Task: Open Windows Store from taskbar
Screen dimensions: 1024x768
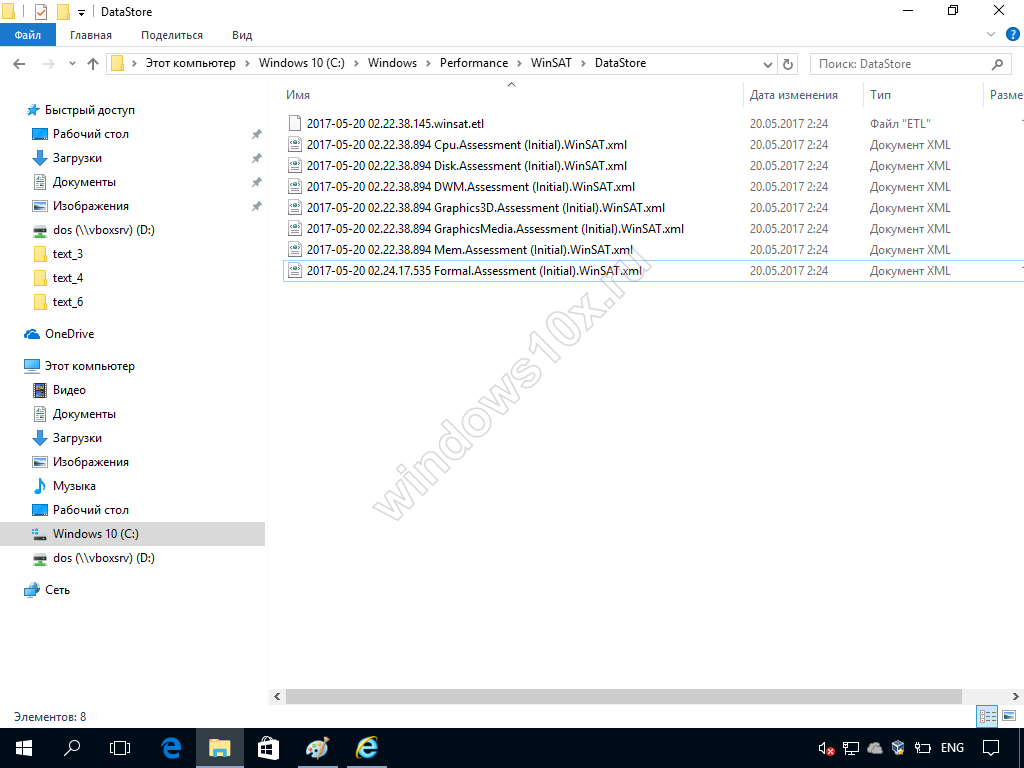Action: tap(268, 748)
